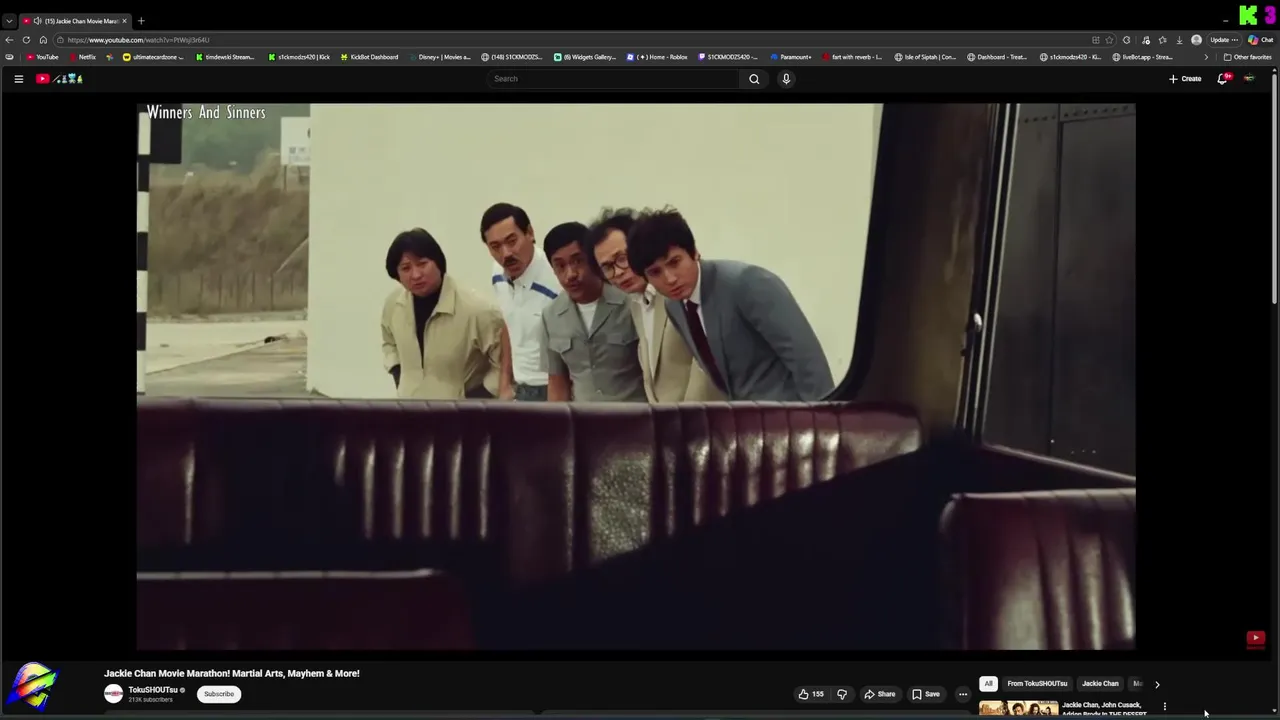
Task: Open the YouTube hamburger guide menu
Action: tap(18, 79)
